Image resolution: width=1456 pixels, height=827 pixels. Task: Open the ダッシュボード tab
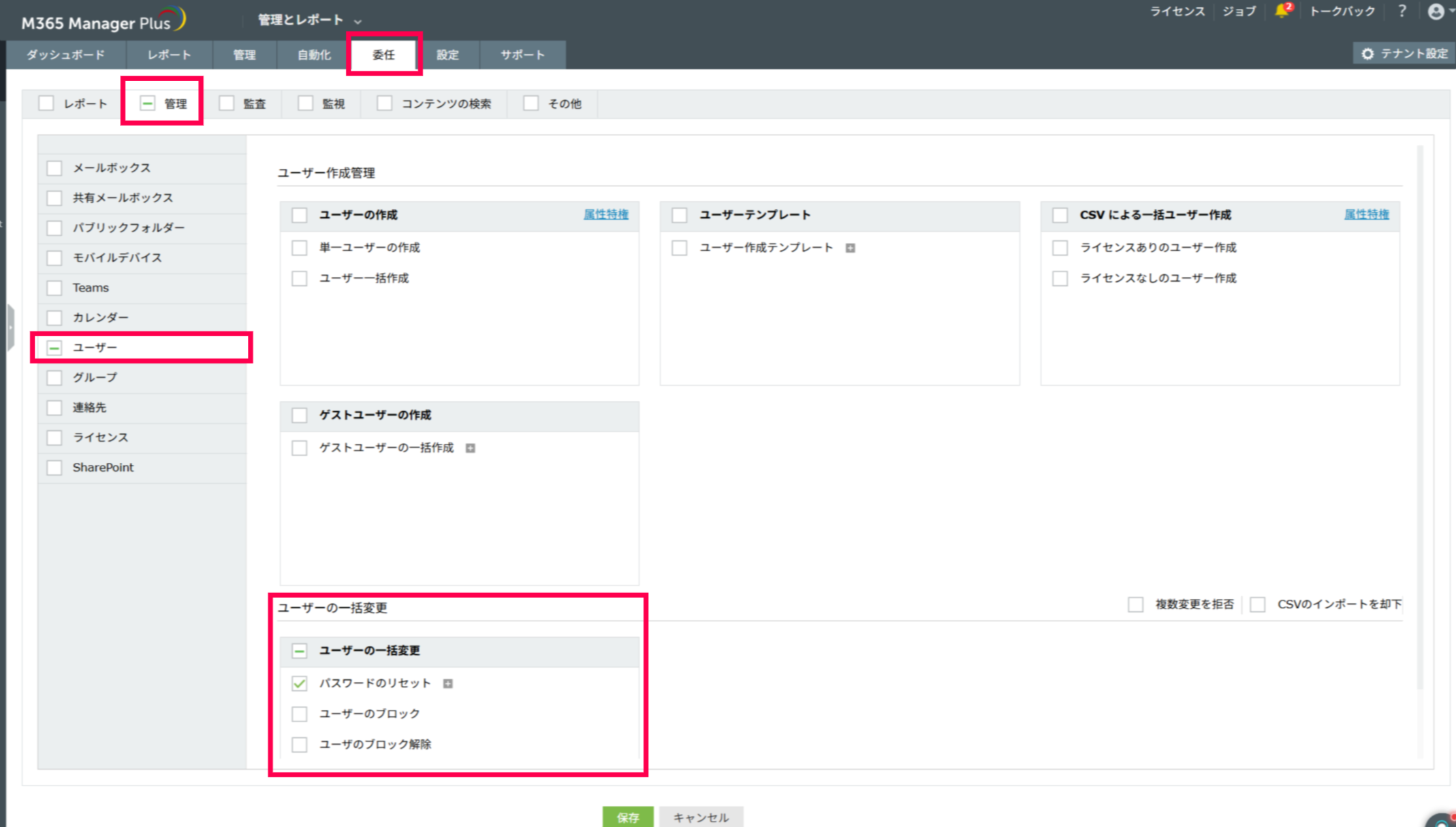[x=65, y=55]
